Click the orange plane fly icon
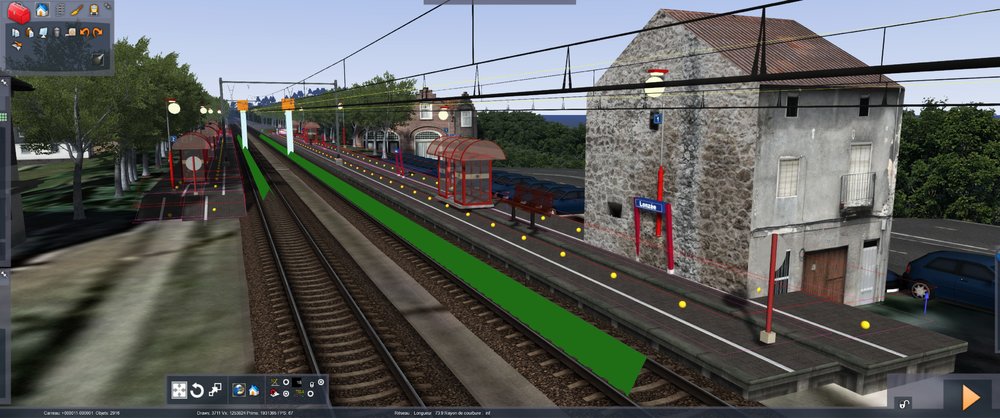 click(17, 45)
